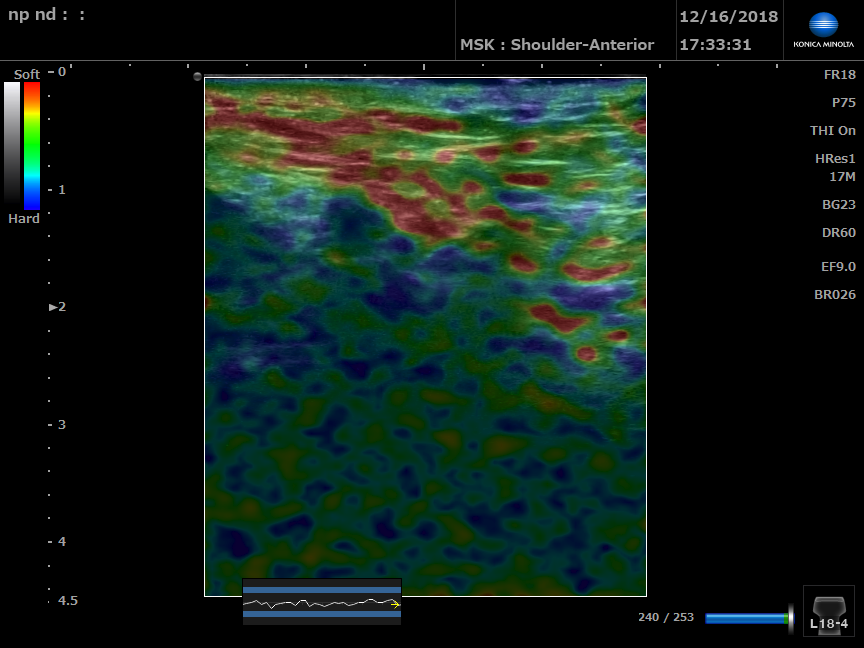Click the Konica Minolta logo
Image resolution: width=864 pixels, height=648 pixels.
[x=823, y=30]
